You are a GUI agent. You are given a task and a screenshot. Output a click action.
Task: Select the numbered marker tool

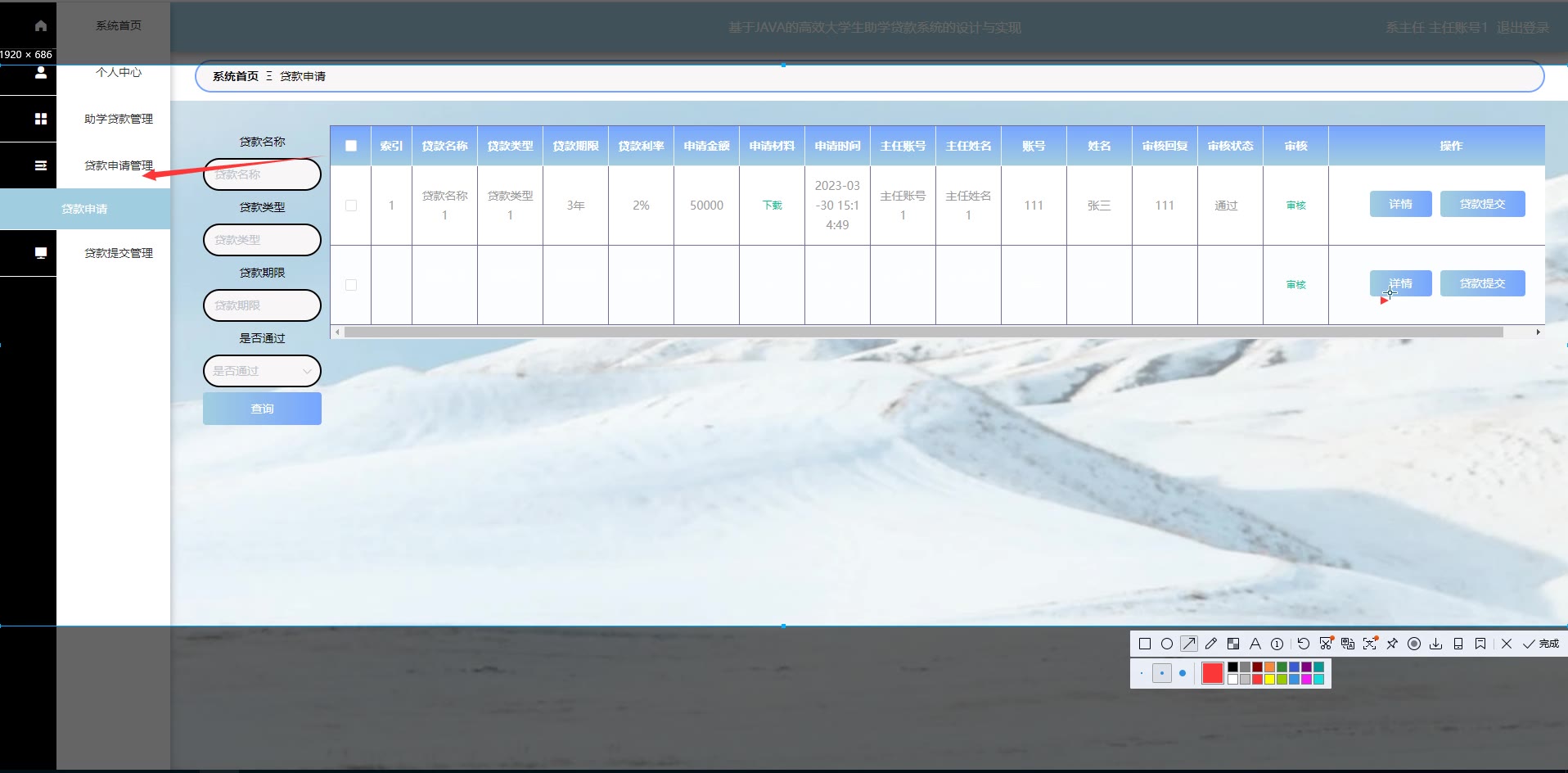click(x=1277, y=644)
